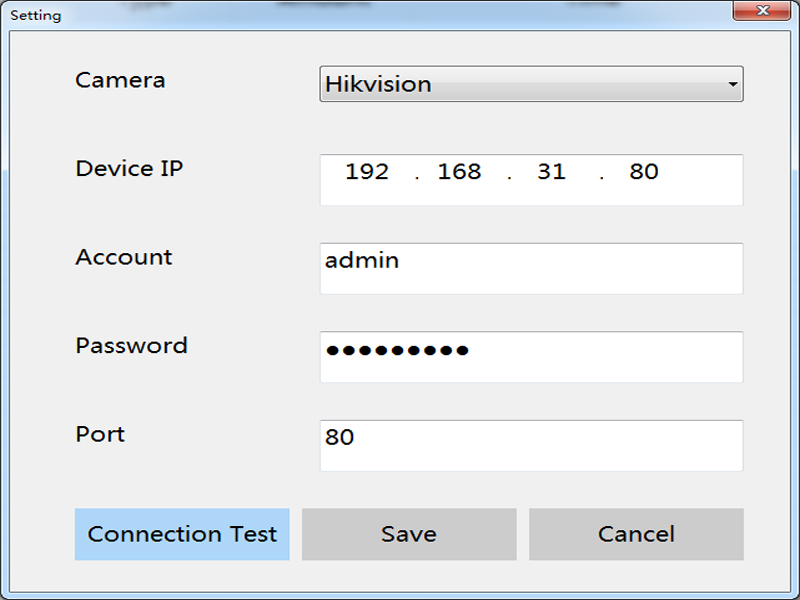Click the second IP octet 168

pyautogui.click(x=459, y=172)
